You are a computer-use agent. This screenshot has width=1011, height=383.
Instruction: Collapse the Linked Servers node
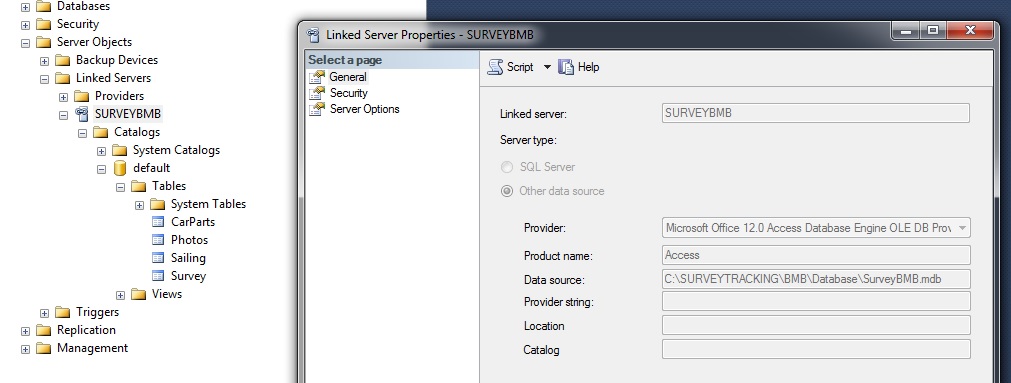click(x=44, y=79)
